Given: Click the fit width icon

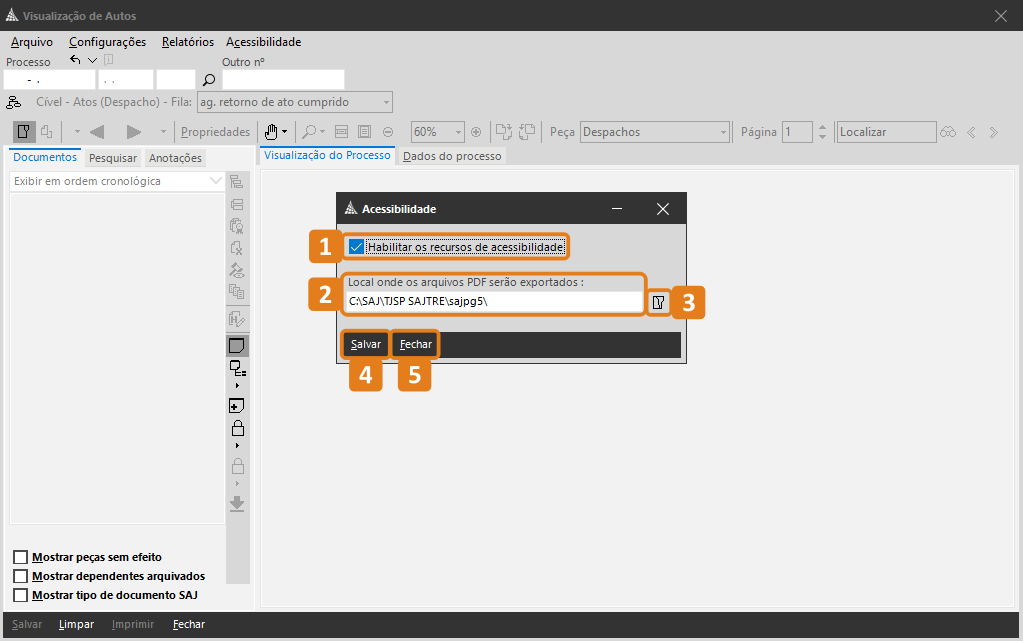Looking at the screenshot, I should 341,132.
